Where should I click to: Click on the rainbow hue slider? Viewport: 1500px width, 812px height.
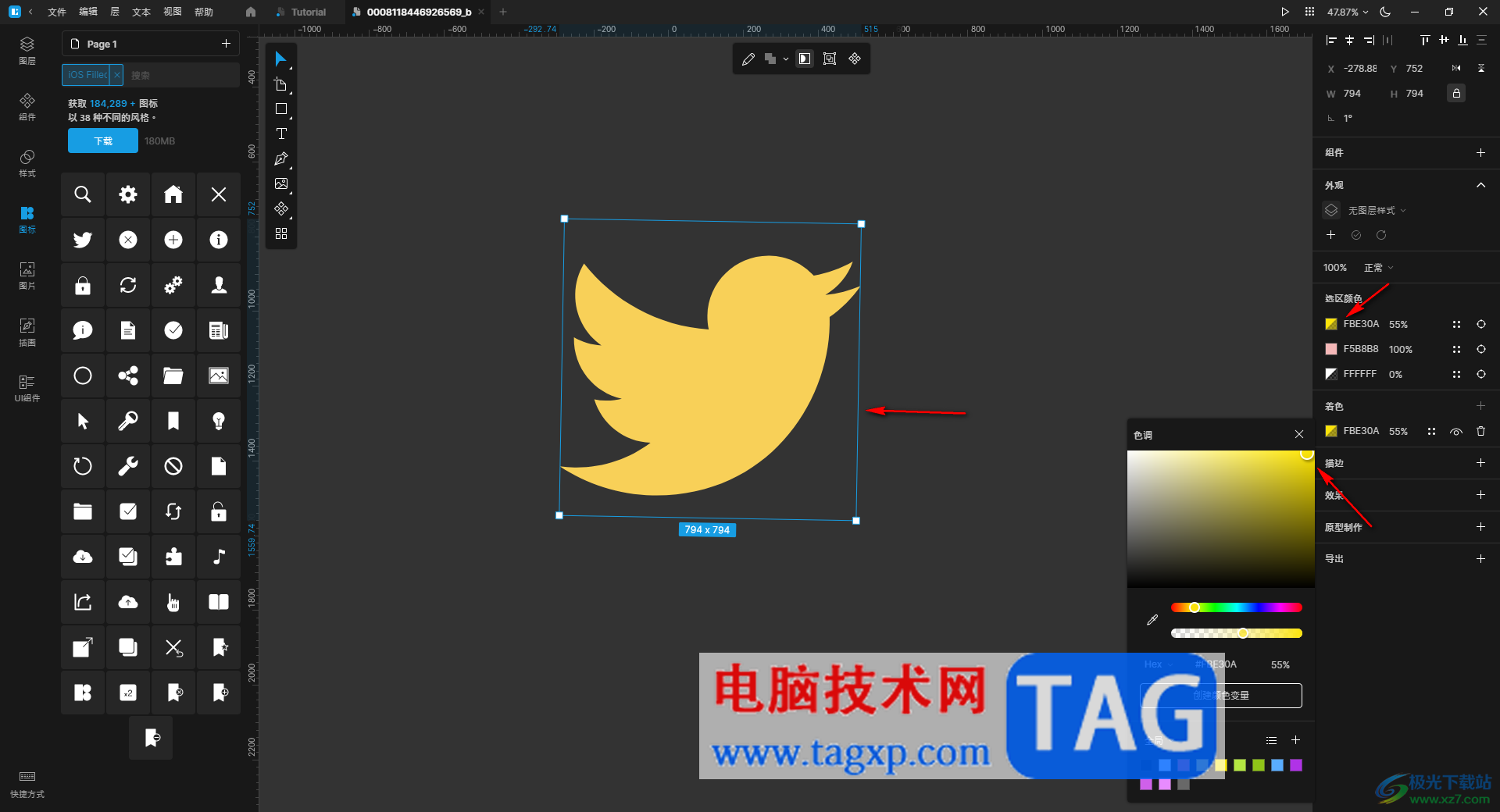point(1237,607)
